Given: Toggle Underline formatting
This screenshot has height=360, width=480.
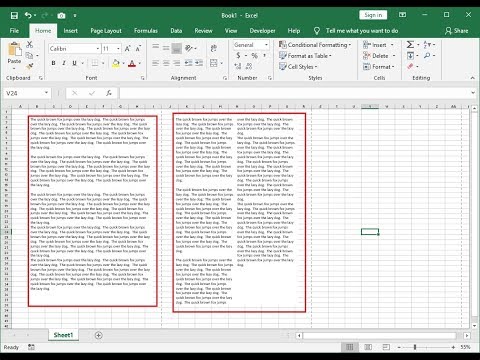Looking at the screenshot, I should (x=74, y=63).
